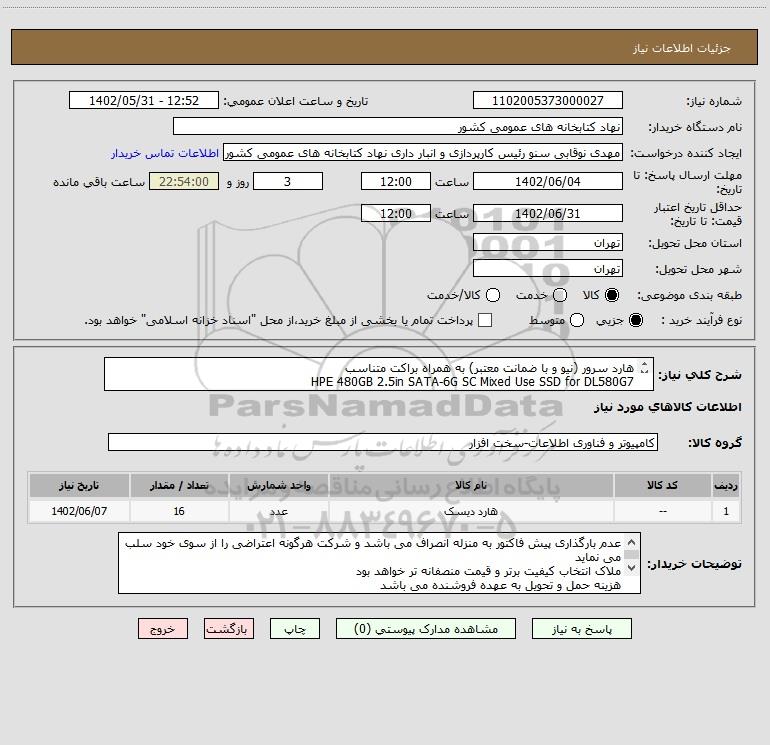Viewport: 770px width, 745px height.
Task: Click the description box spinner arrows
Action: tap(645, 368)
